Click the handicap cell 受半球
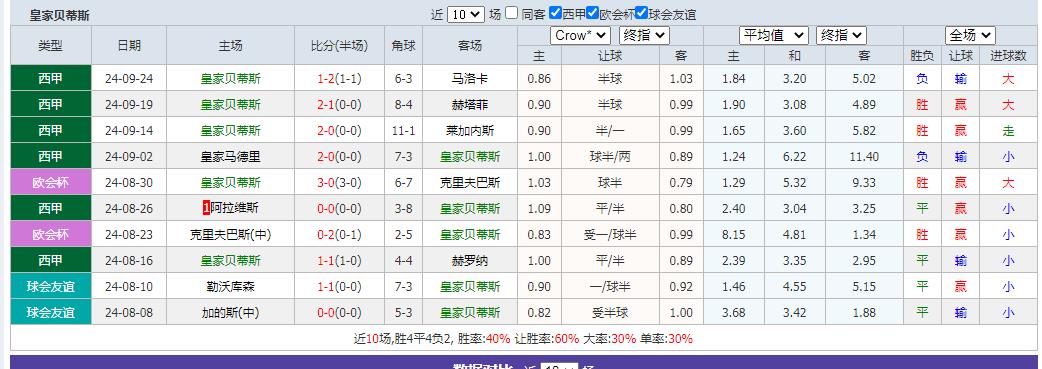Viewport: 1042px width, 369px height. point(610,312)
